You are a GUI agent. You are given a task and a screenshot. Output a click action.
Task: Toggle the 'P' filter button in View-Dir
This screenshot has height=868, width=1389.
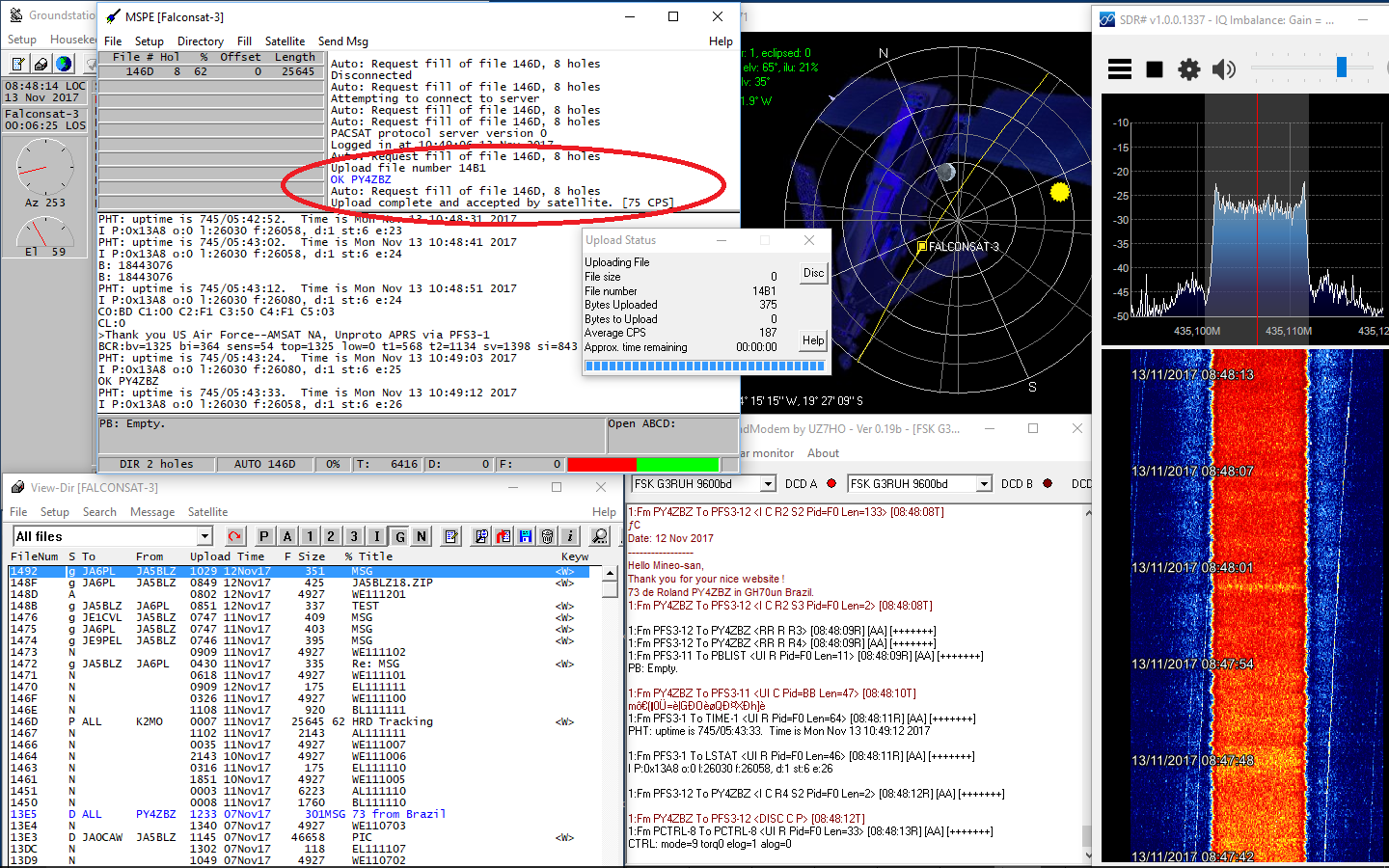pyautogui.click(x=264, y=536)
